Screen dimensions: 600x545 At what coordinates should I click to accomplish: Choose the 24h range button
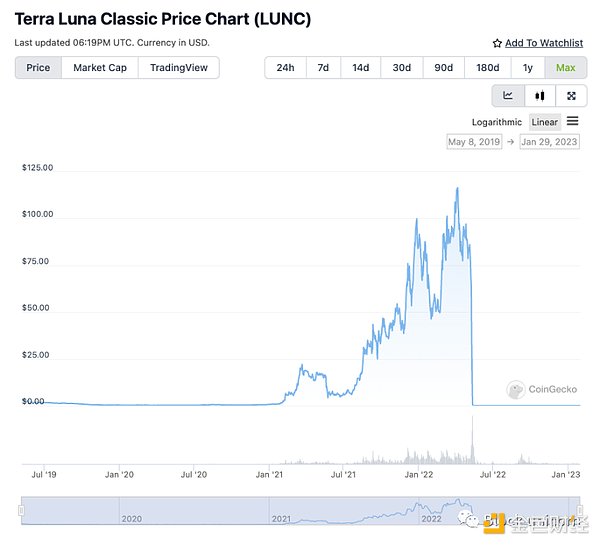285,68
